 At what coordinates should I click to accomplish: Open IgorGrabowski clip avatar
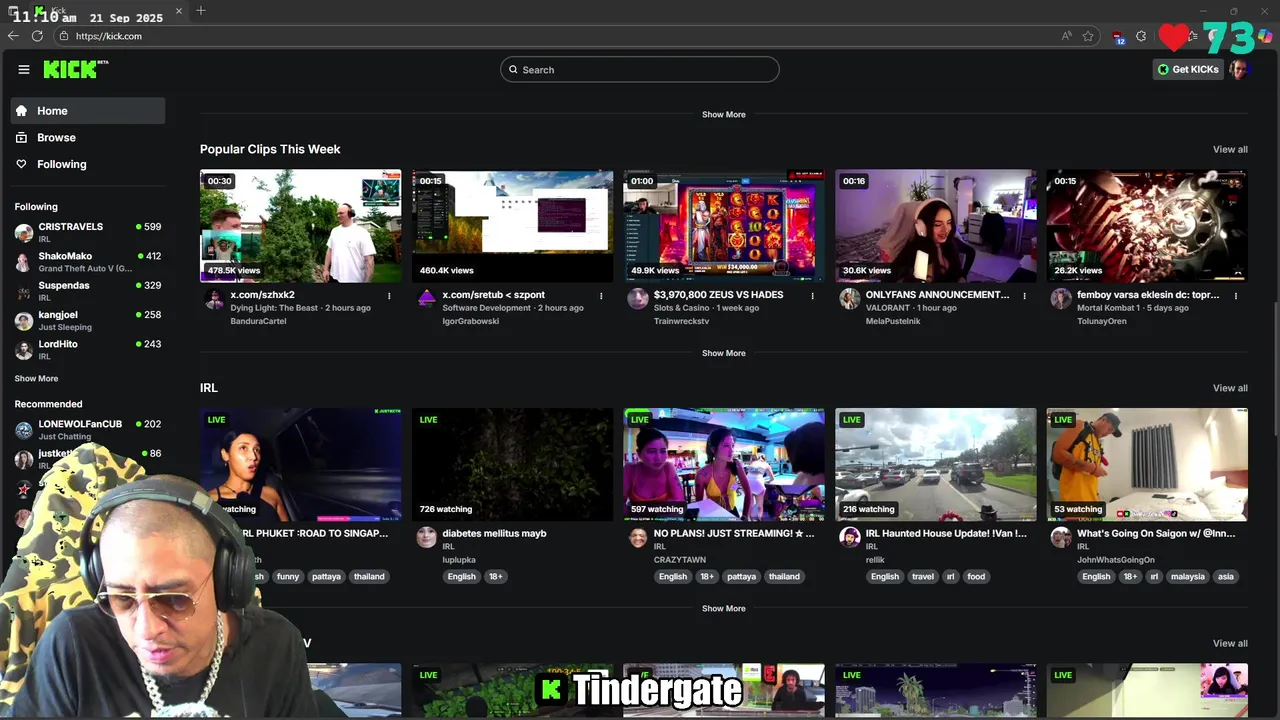point(427,298)
